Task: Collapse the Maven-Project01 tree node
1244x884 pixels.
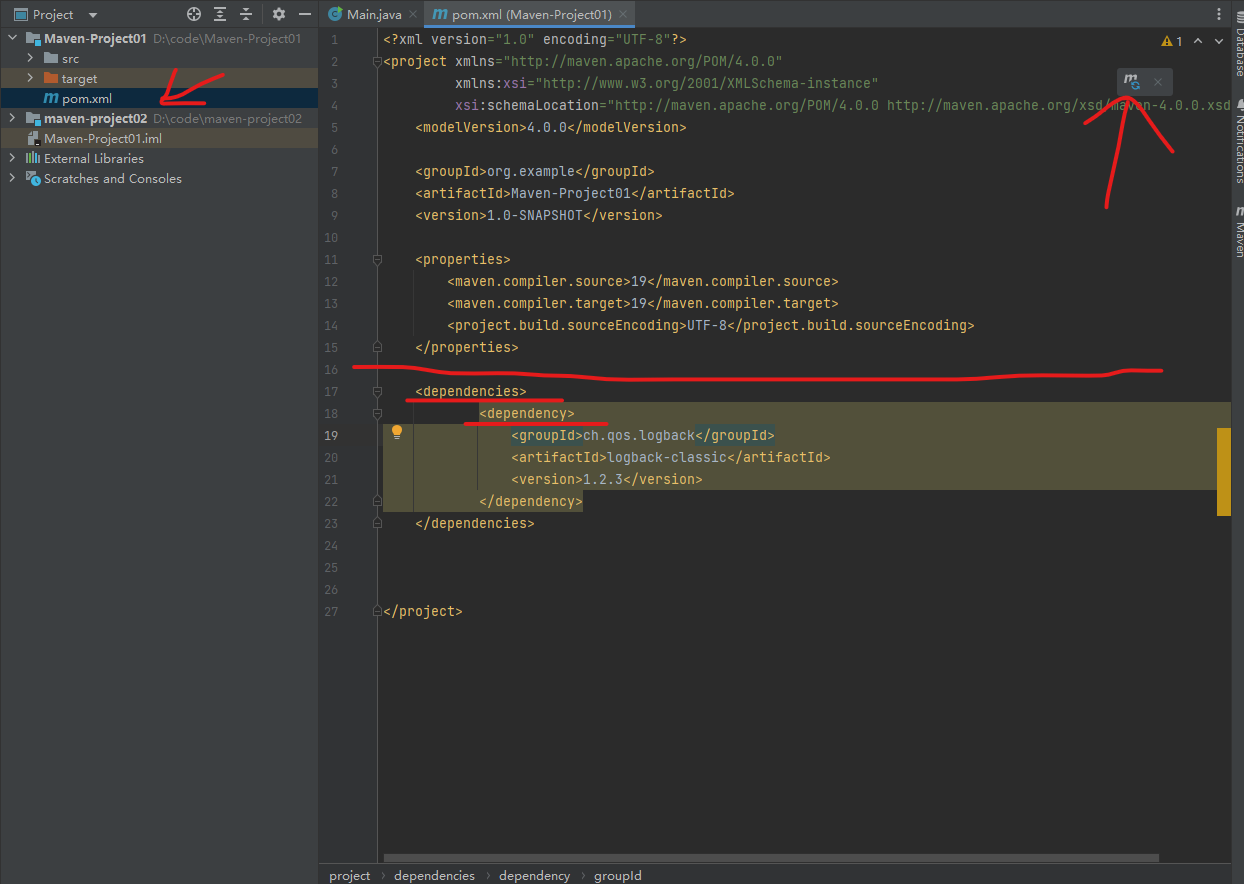Action: click(12, 38)
